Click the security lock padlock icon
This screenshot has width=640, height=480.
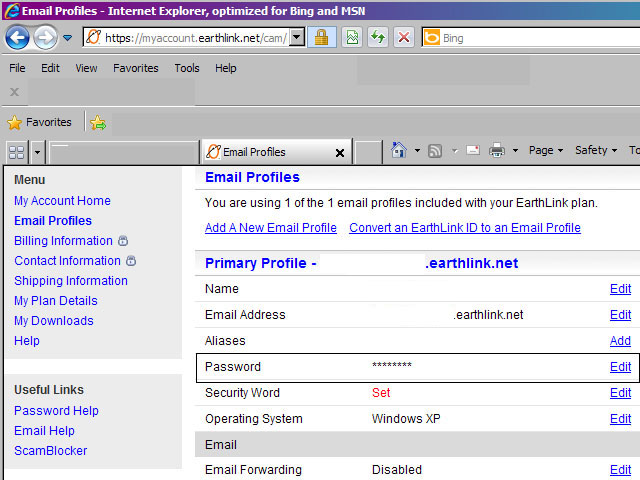322,38
